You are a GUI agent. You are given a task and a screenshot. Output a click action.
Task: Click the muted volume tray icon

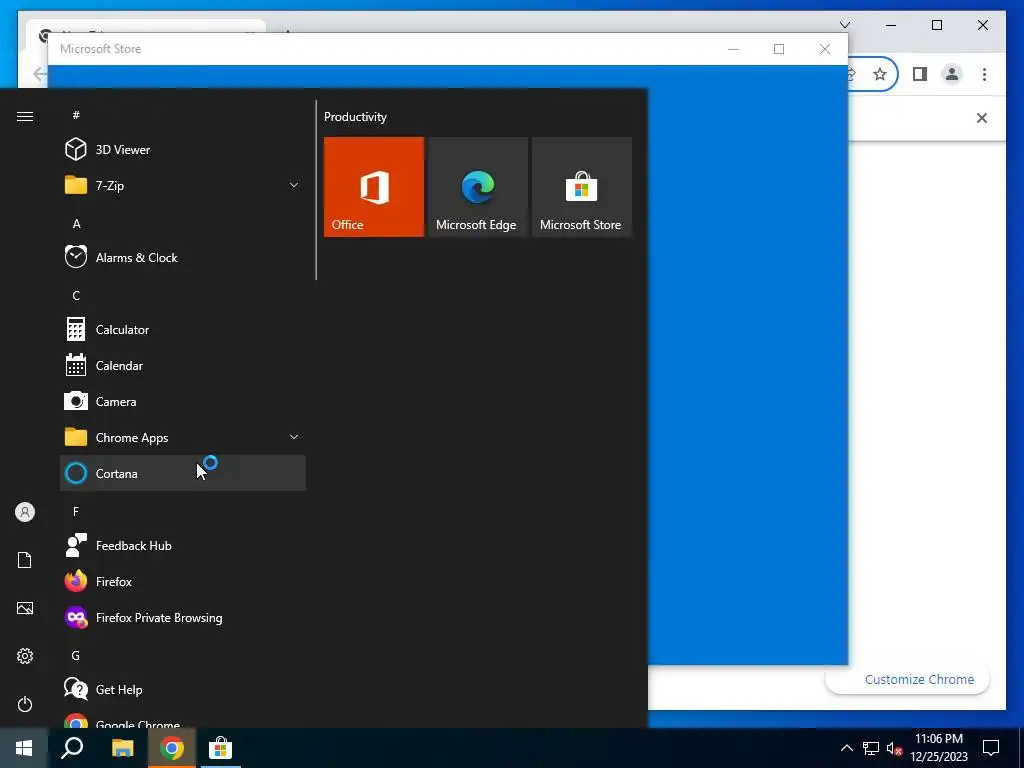coord(894,748)
